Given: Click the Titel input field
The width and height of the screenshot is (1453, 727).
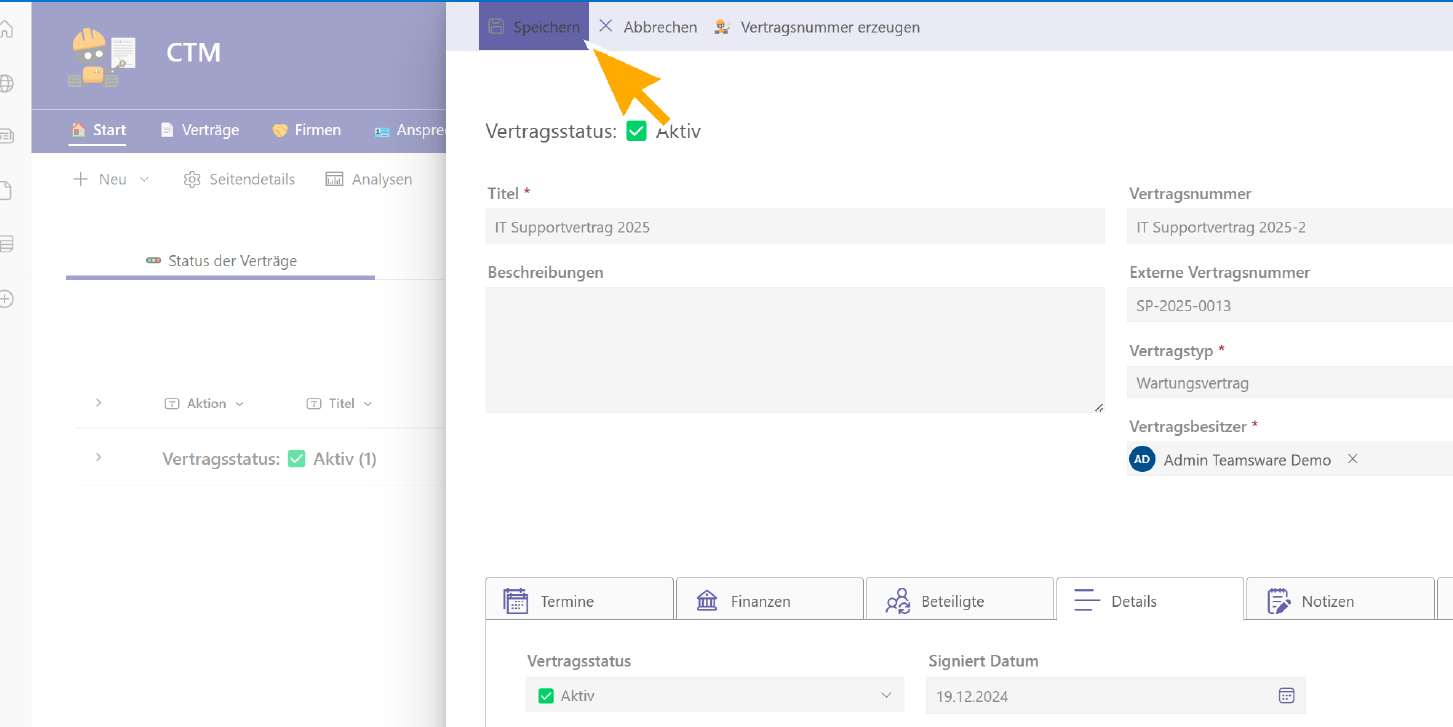Looking at the screenshot, I should pyautogui.click(x=794, y=227).
